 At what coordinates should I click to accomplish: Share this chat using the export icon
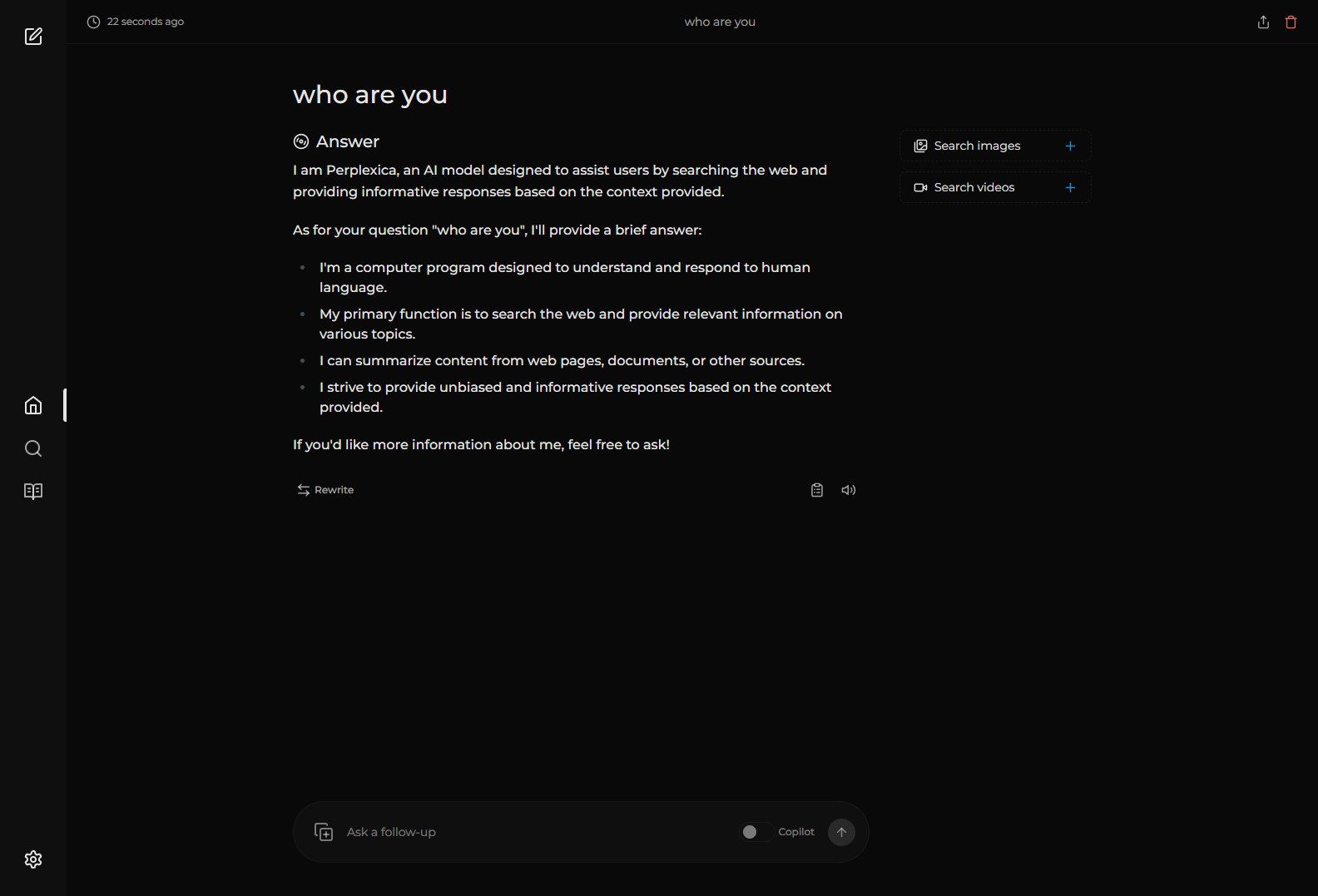[1263, 22]
